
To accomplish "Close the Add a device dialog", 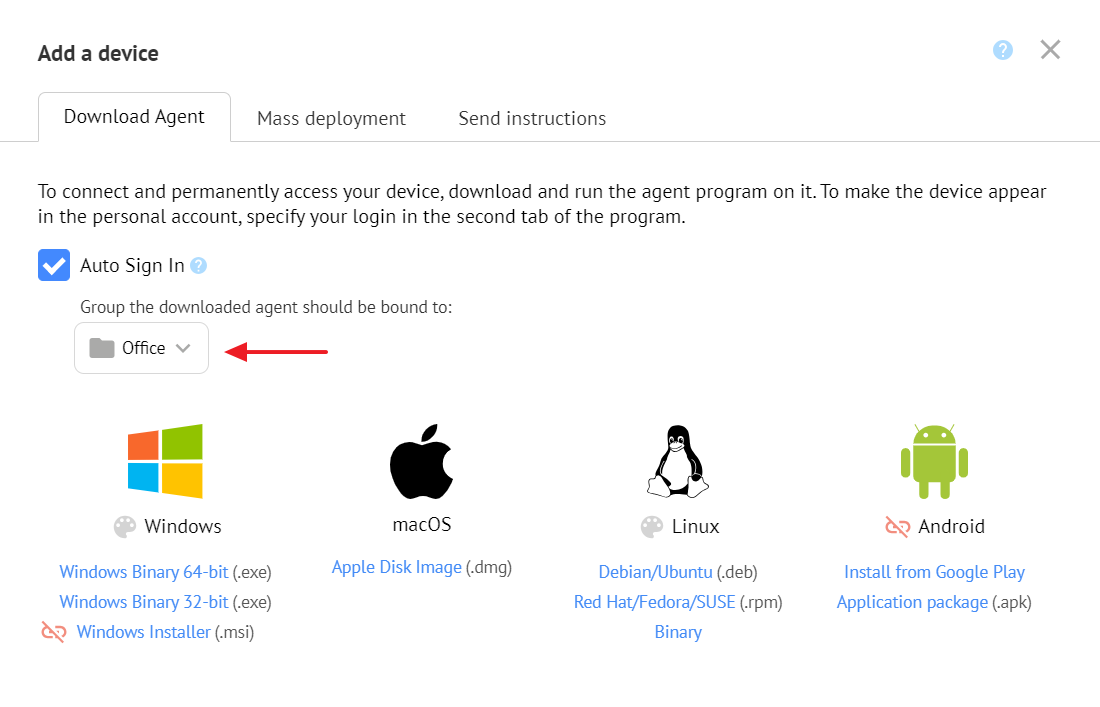I will point(1050,50).
